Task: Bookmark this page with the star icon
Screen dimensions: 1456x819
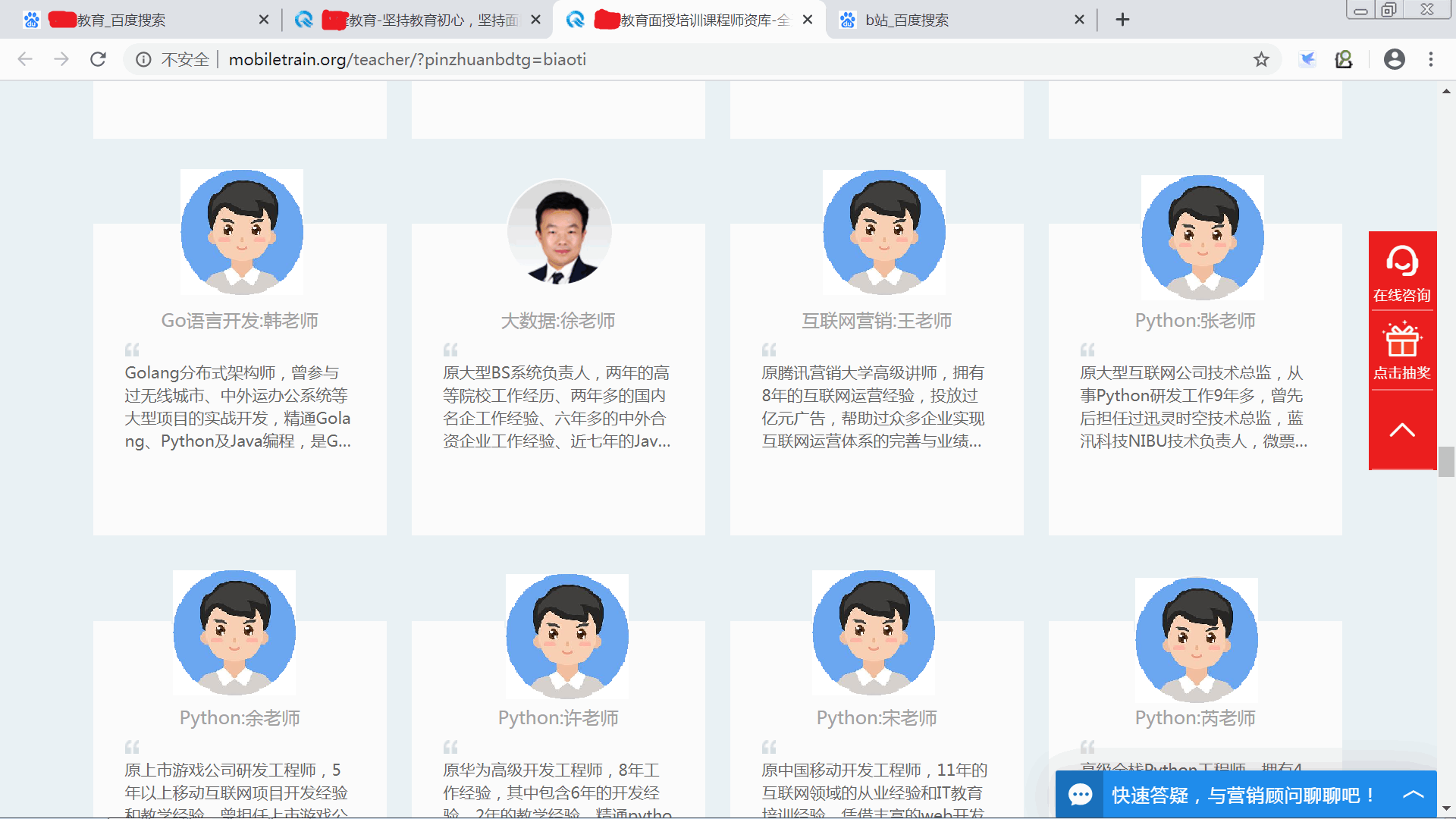Action: point(1260,59)
